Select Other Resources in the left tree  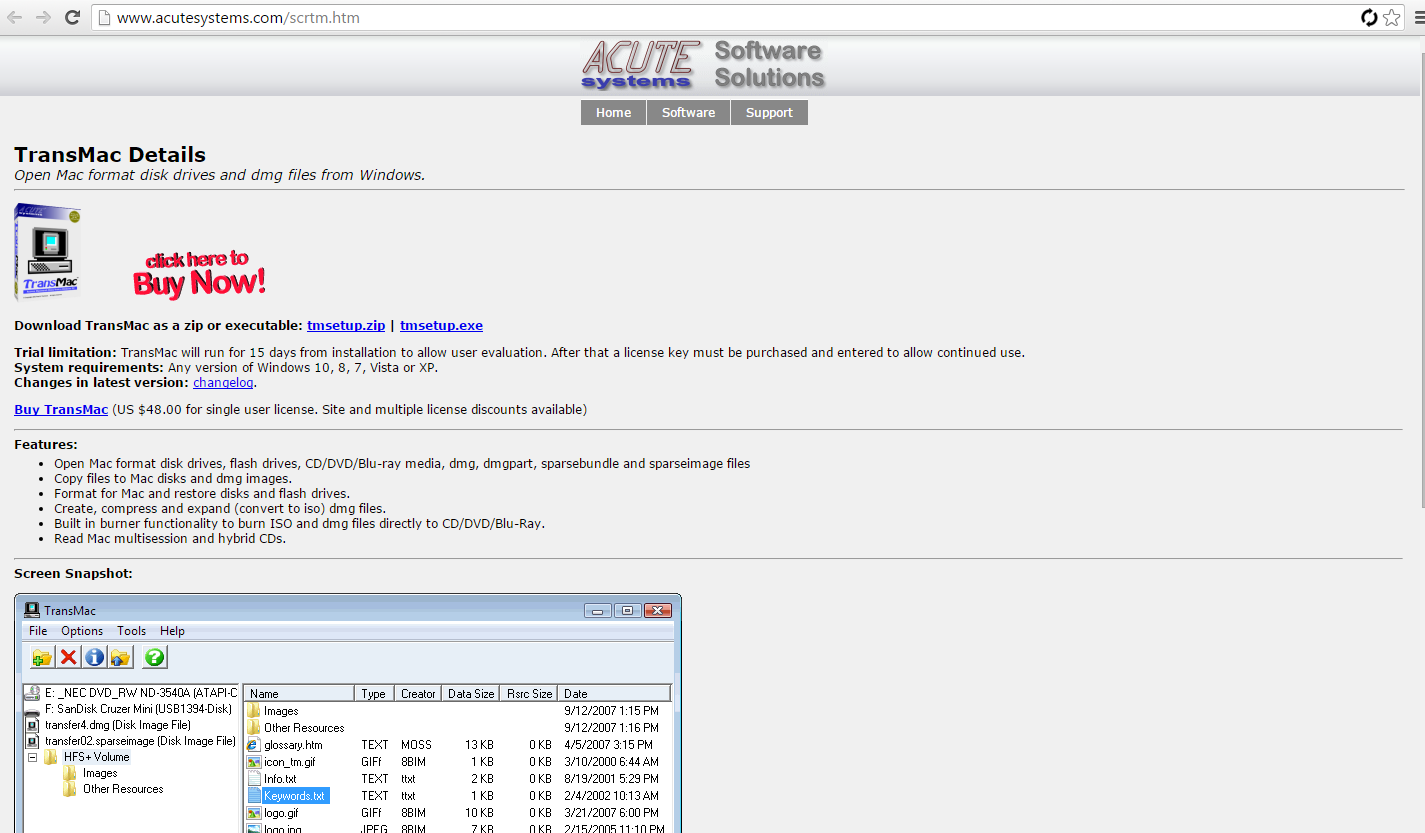[123, 789]
